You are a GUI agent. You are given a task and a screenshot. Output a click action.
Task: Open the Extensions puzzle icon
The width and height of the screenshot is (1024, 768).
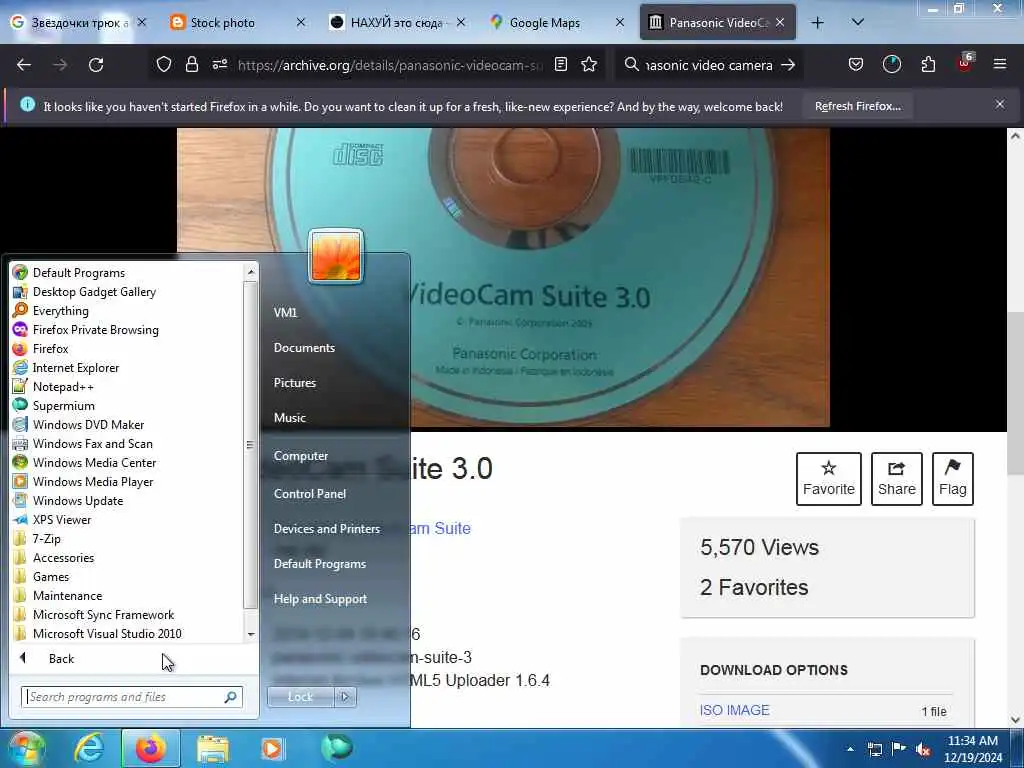pos(928,65)
